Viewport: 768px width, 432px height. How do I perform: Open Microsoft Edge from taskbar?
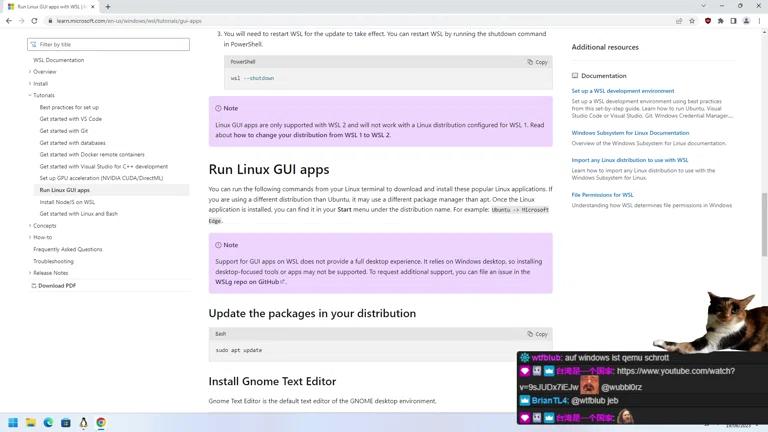point(48,423)
